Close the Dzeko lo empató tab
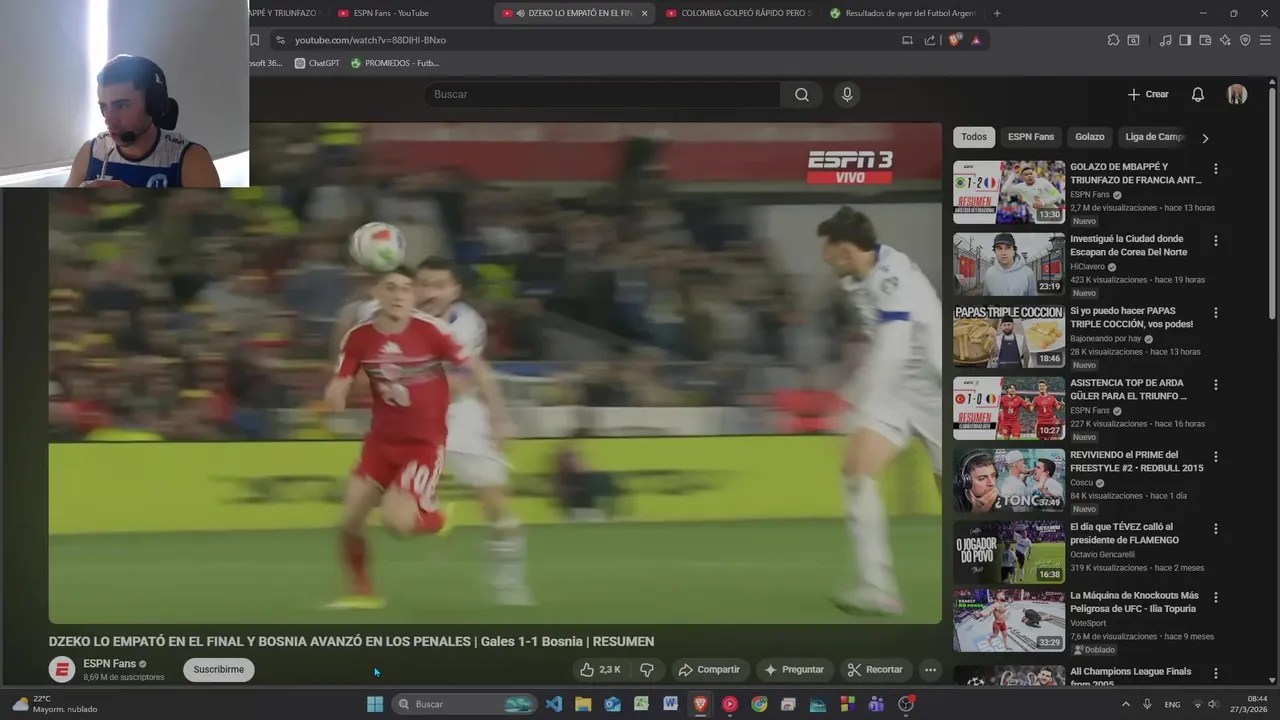1280x720 pixels. (x=644, y=13)
